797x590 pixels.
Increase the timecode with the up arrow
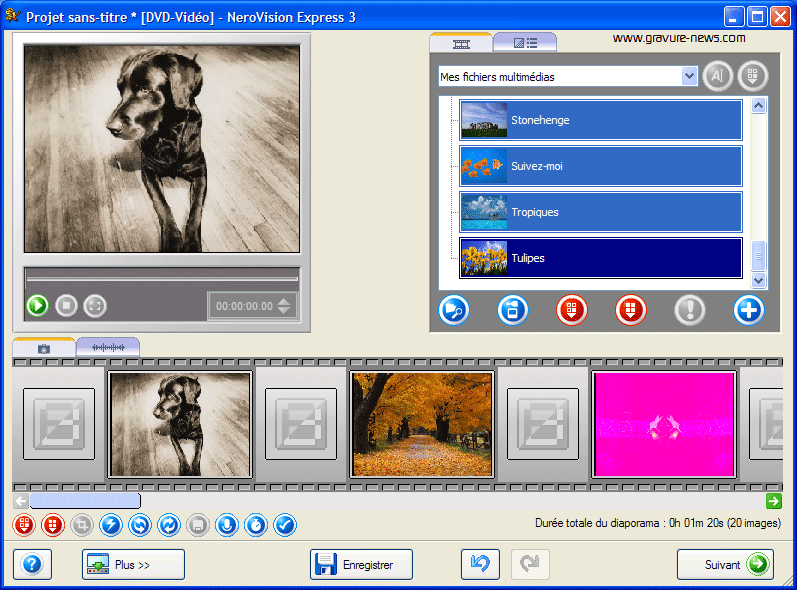pos(284,300)
